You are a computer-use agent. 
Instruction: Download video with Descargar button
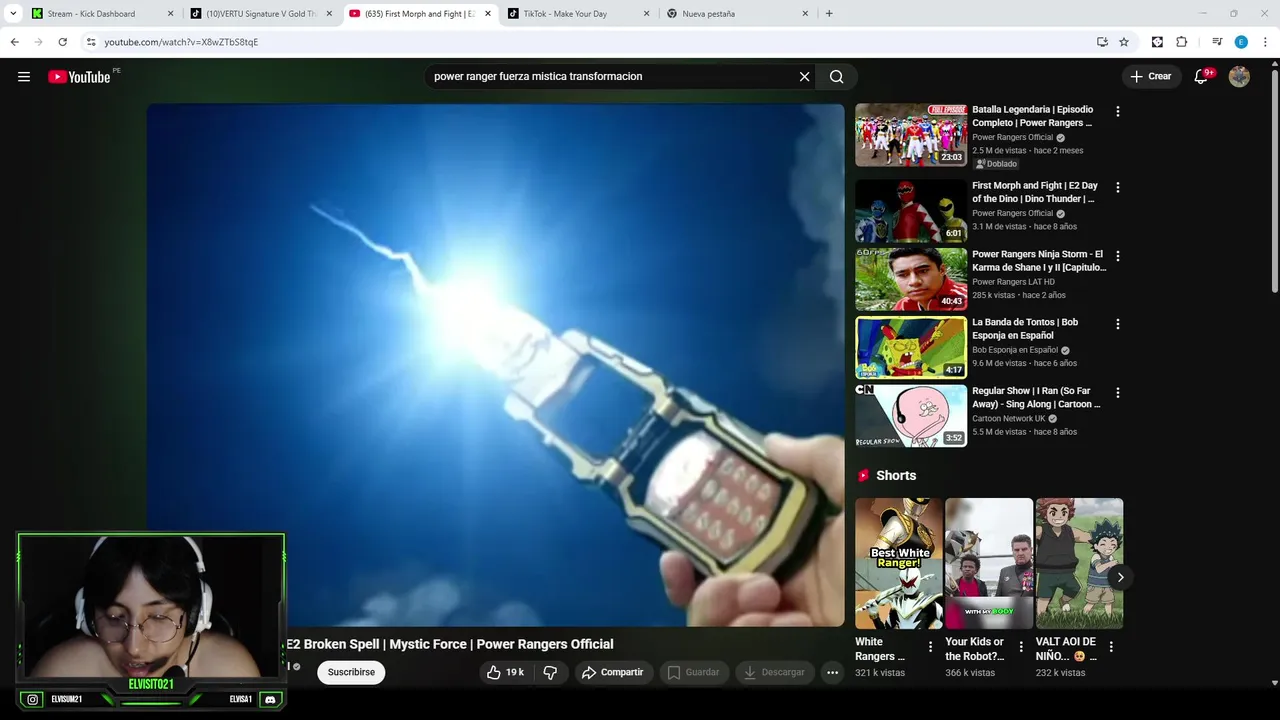tap(774, 672)
